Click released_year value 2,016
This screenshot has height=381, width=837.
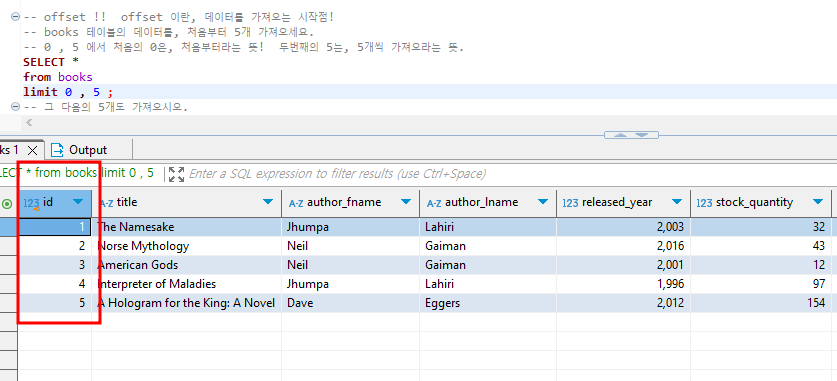pos(623,246)
